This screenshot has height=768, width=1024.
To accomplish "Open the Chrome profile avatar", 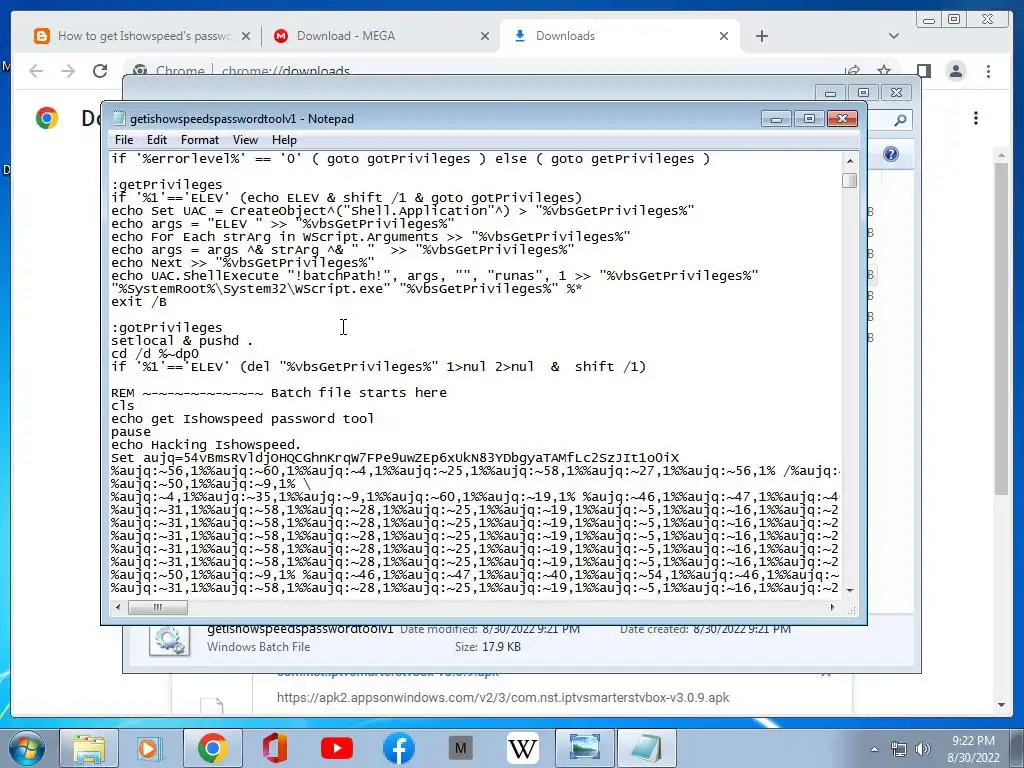I will [956, 71].
